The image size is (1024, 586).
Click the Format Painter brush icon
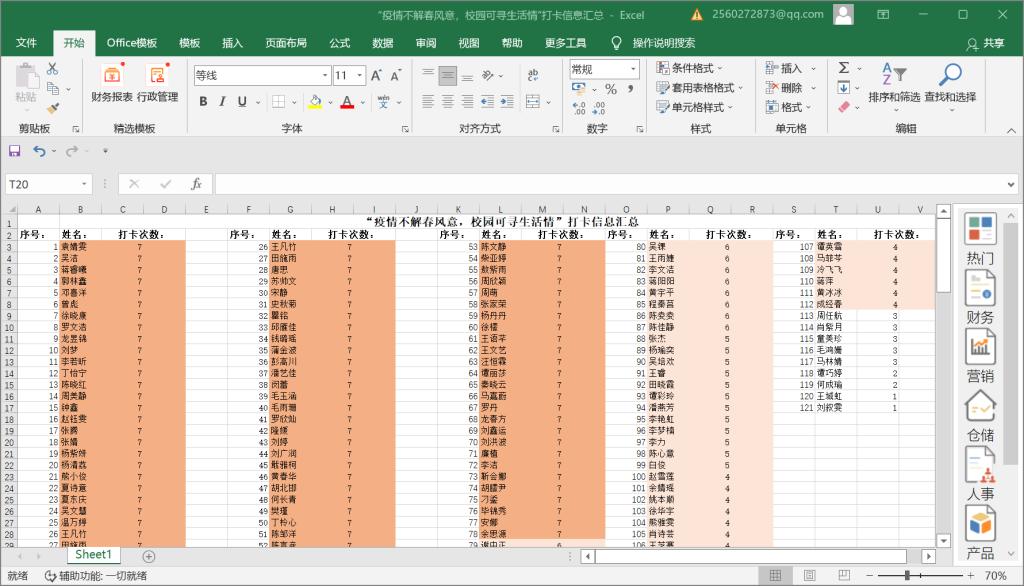[x=53, y=108]
